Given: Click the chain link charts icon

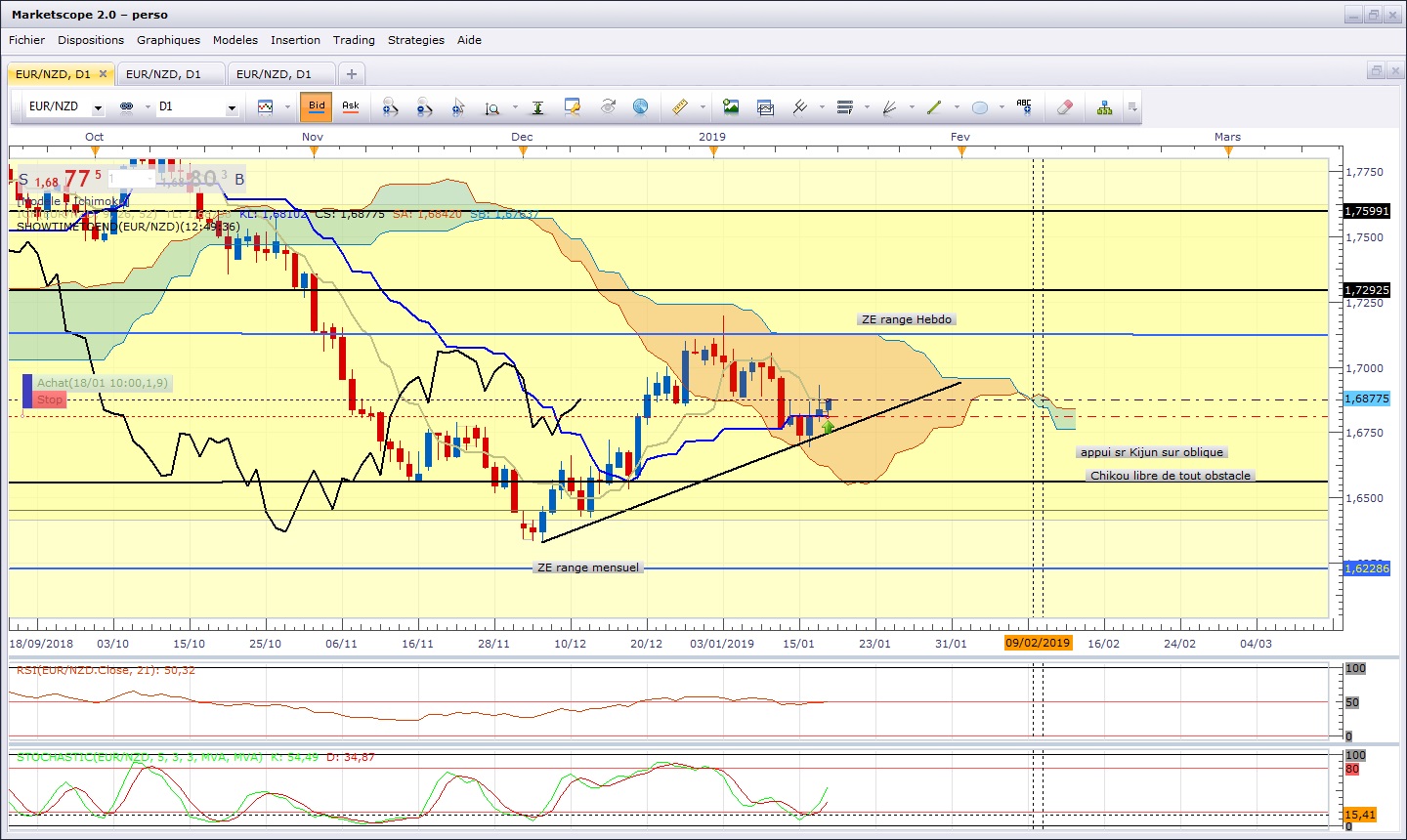Looking at the screenshot, I should 126,106.
